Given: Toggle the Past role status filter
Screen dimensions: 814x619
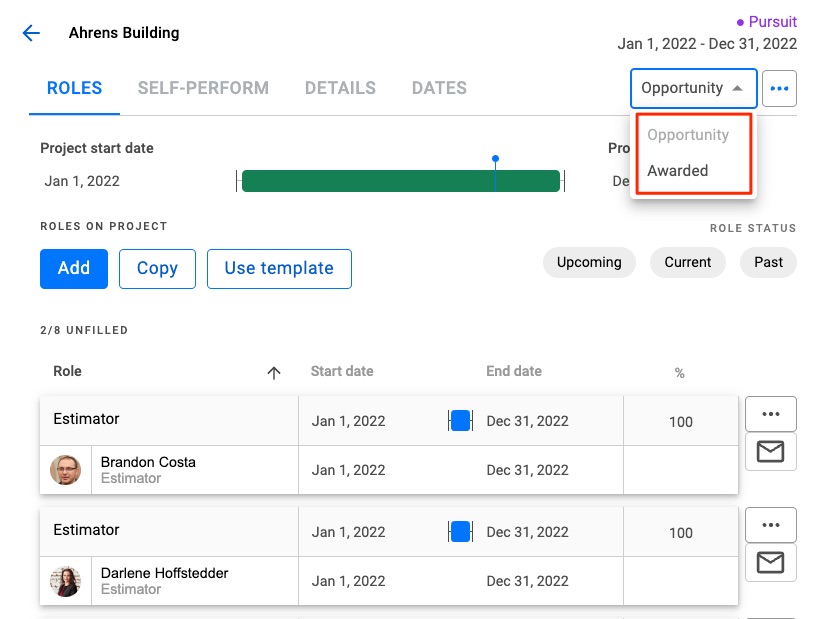Looking at the screenshot, I should [x=768, y=262].
